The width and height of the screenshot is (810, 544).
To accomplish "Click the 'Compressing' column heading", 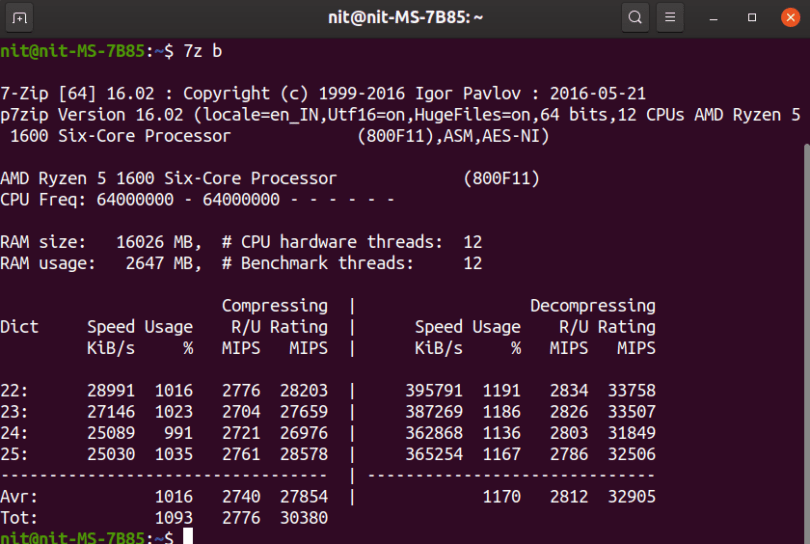I will [274, 305].
